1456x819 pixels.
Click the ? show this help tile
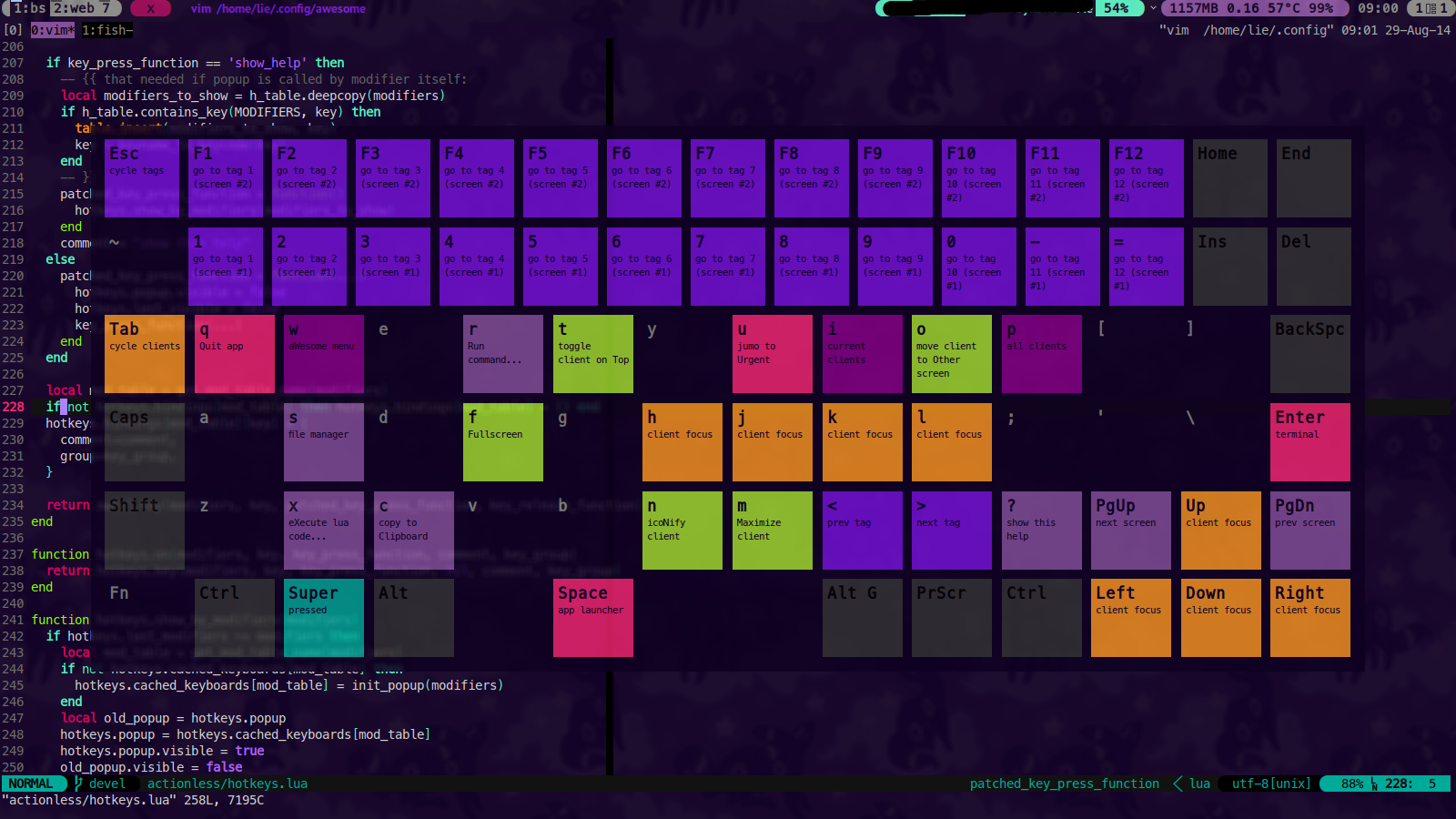pos(1042,531)
